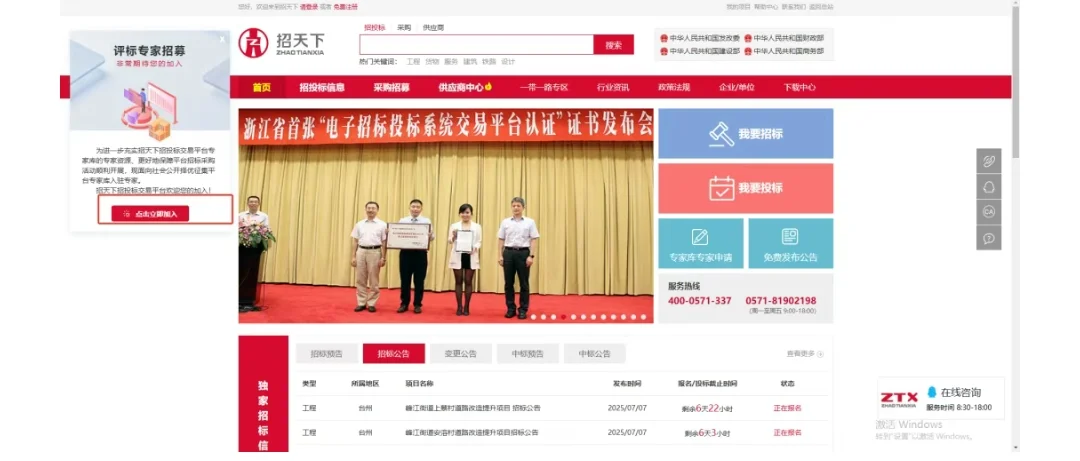This screenshot has height=461, width=1080.
Task: Click the link icon in right sidebar
Action: (x=989, y=161)
